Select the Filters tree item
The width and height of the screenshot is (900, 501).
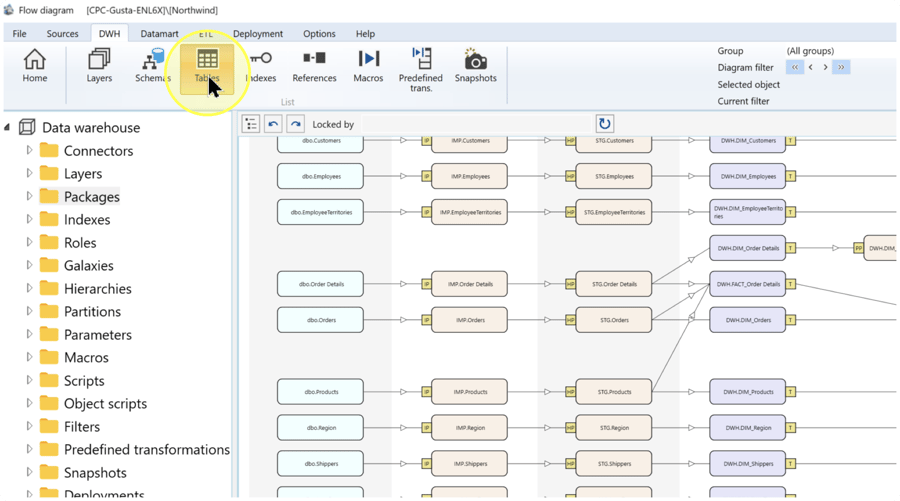(x=82, y=426)
